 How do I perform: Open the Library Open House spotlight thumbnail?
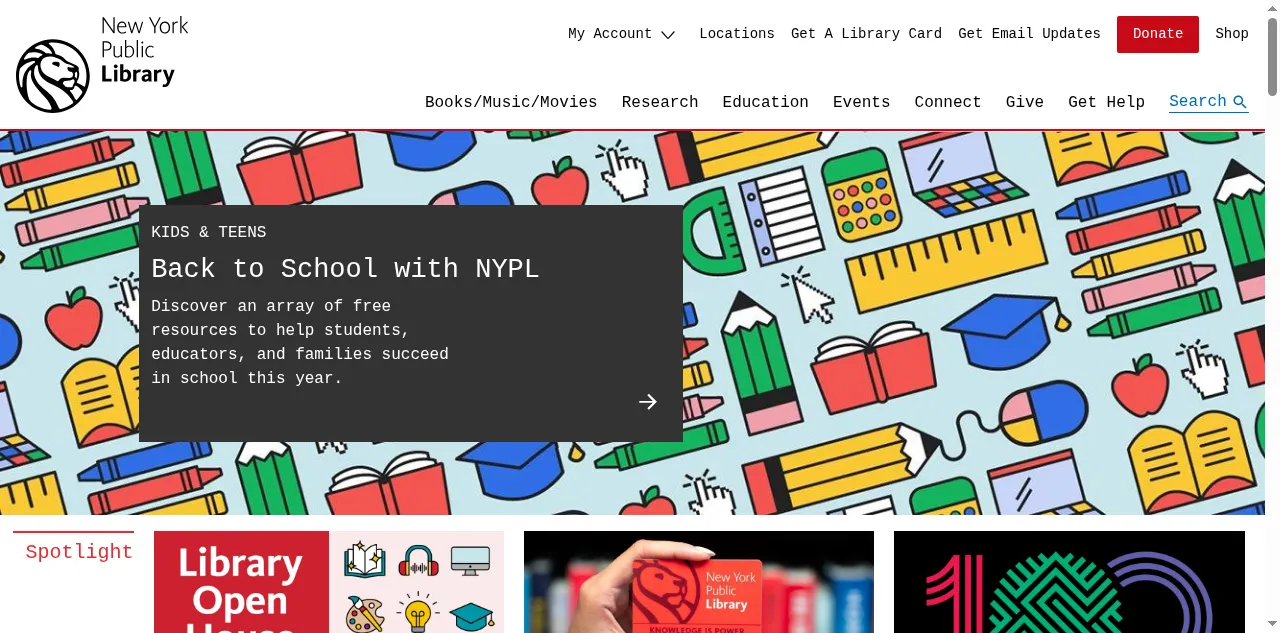pyautogui.click(x=329, y=582)
